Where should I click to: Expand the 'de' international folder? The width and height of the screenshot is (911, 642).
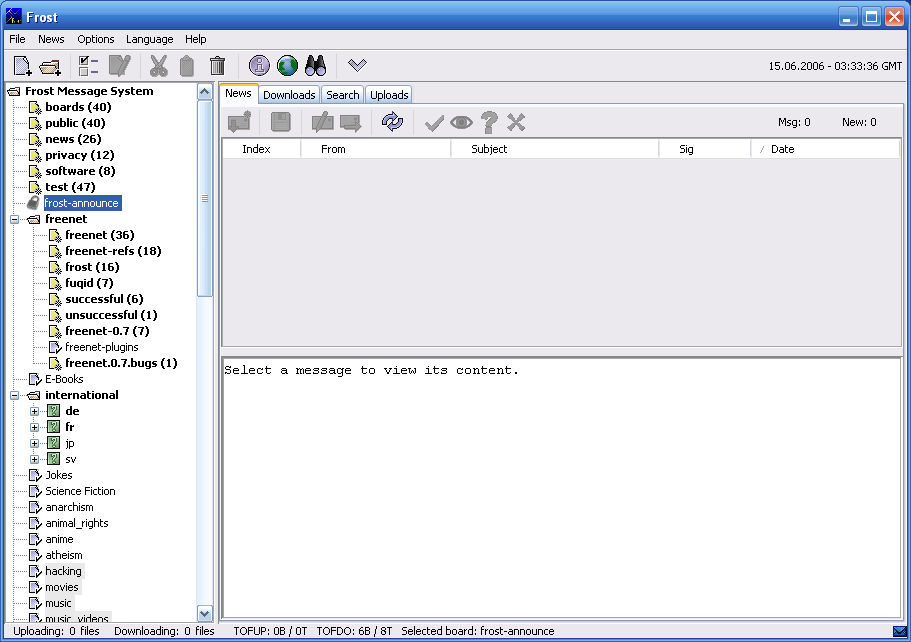click(x=35, y=411)
